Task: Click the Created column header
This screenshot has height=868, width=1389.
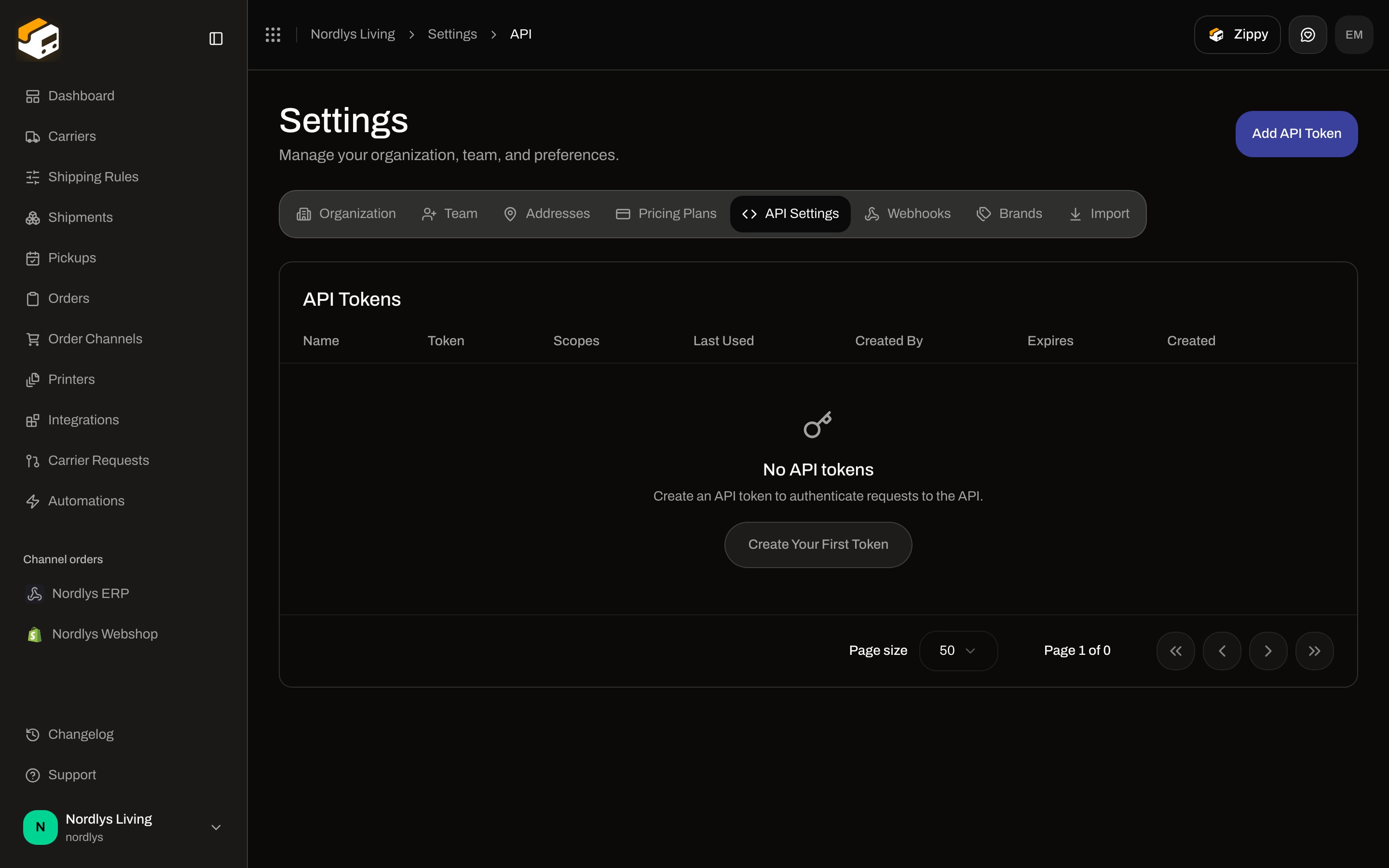Action: 1191,341
